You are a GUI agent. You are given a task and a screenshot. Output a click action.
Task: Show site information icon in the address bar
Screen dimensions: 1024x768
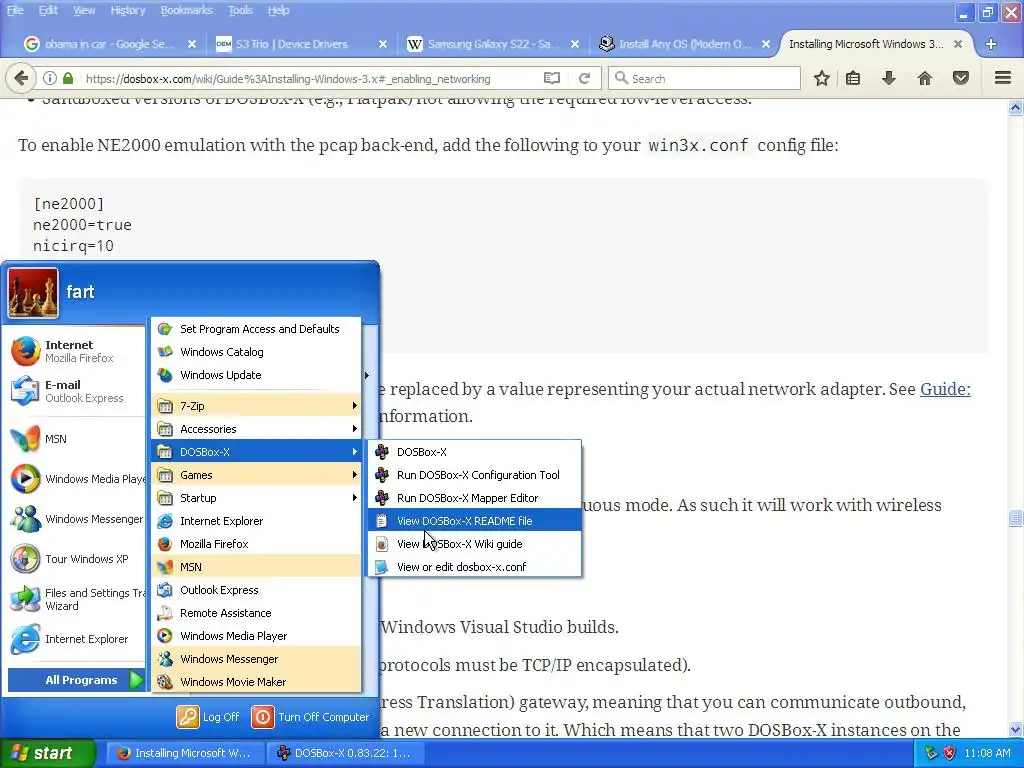(50, 78)
